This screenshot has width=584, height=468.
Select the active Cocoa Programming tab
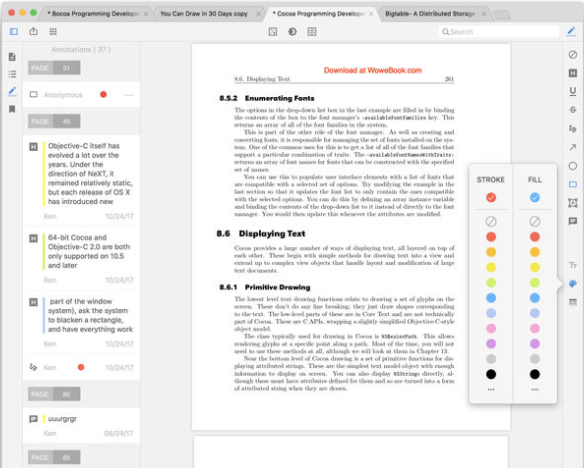pyautogui.click(x=320, y=14)
